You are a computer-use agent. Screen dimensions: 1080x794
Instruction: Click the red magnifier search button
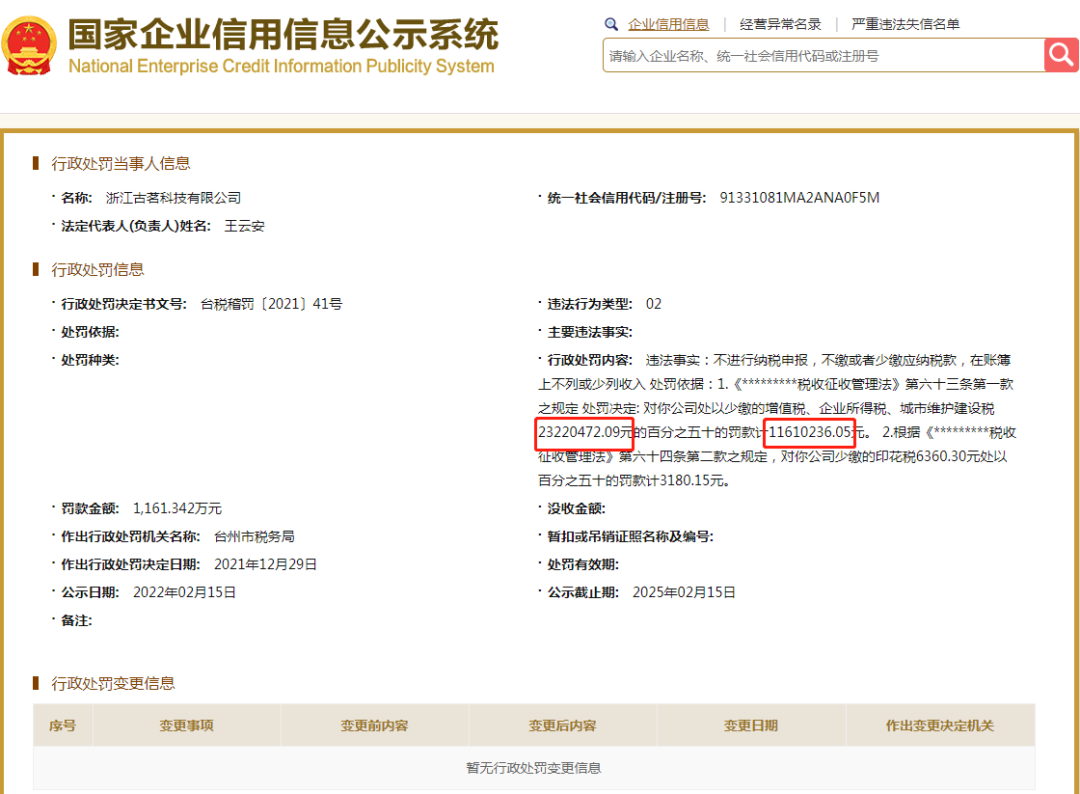pos(1060,55)
